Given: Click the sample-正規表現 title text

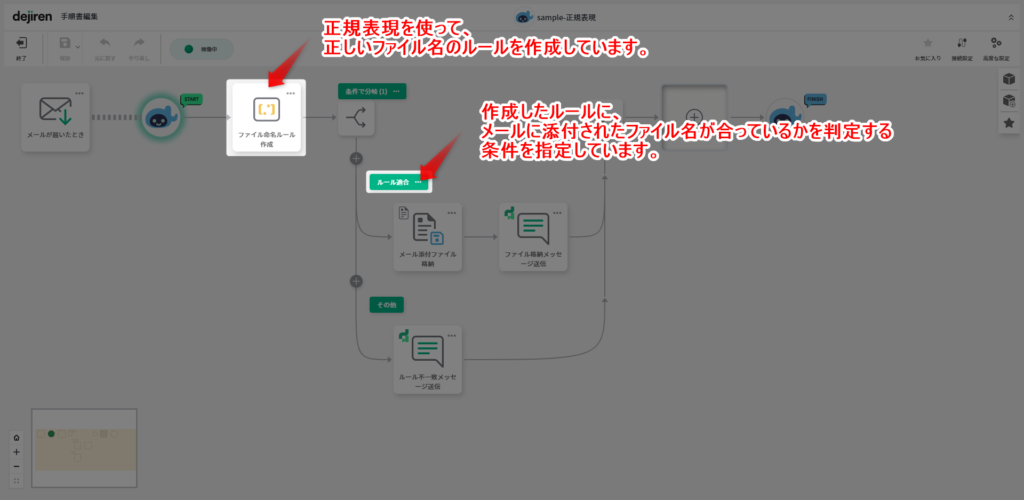Looking at the screenshot, I should pyautogui.click(x=566, y=17).
